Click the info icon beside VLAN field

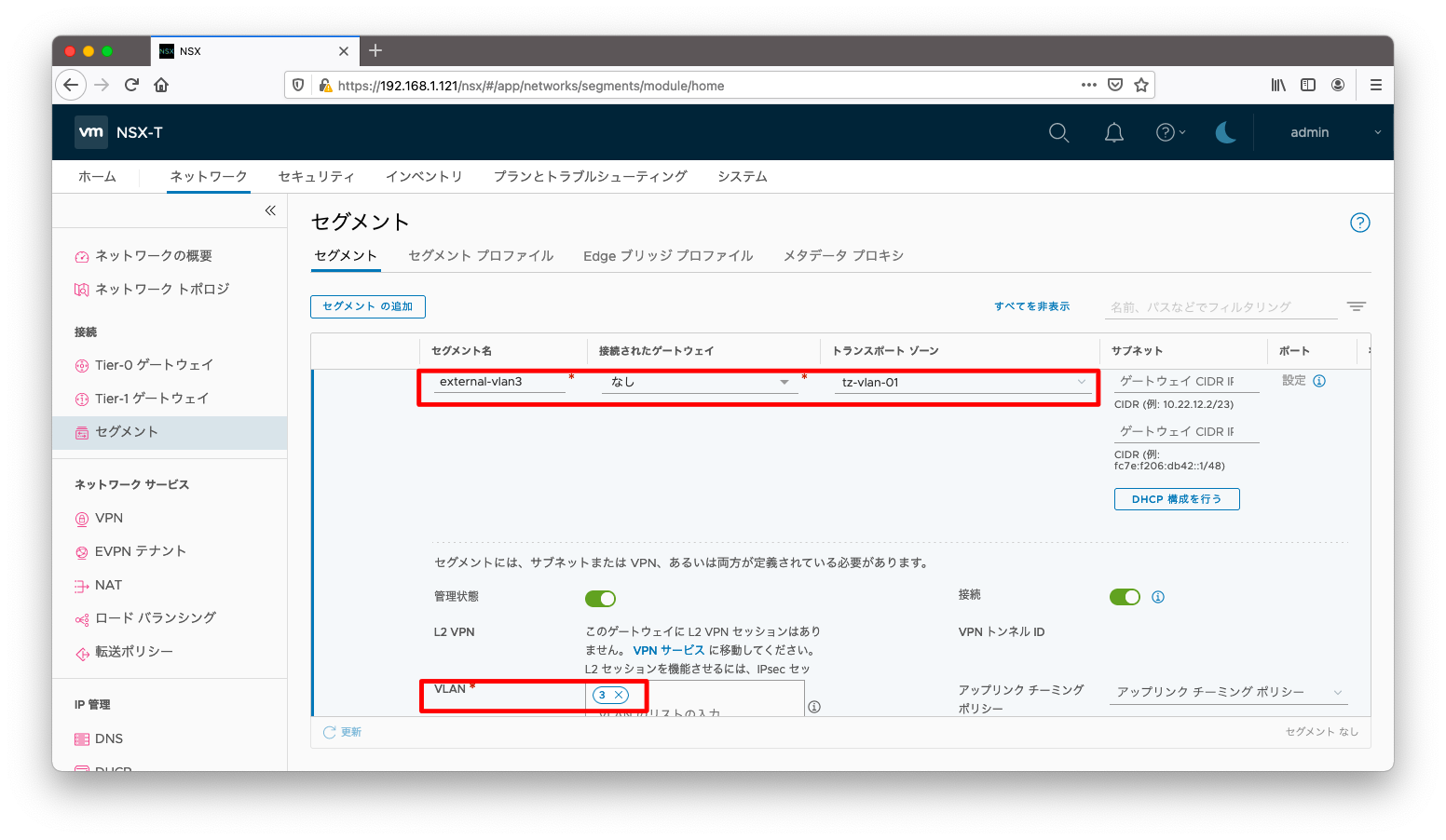813,707
